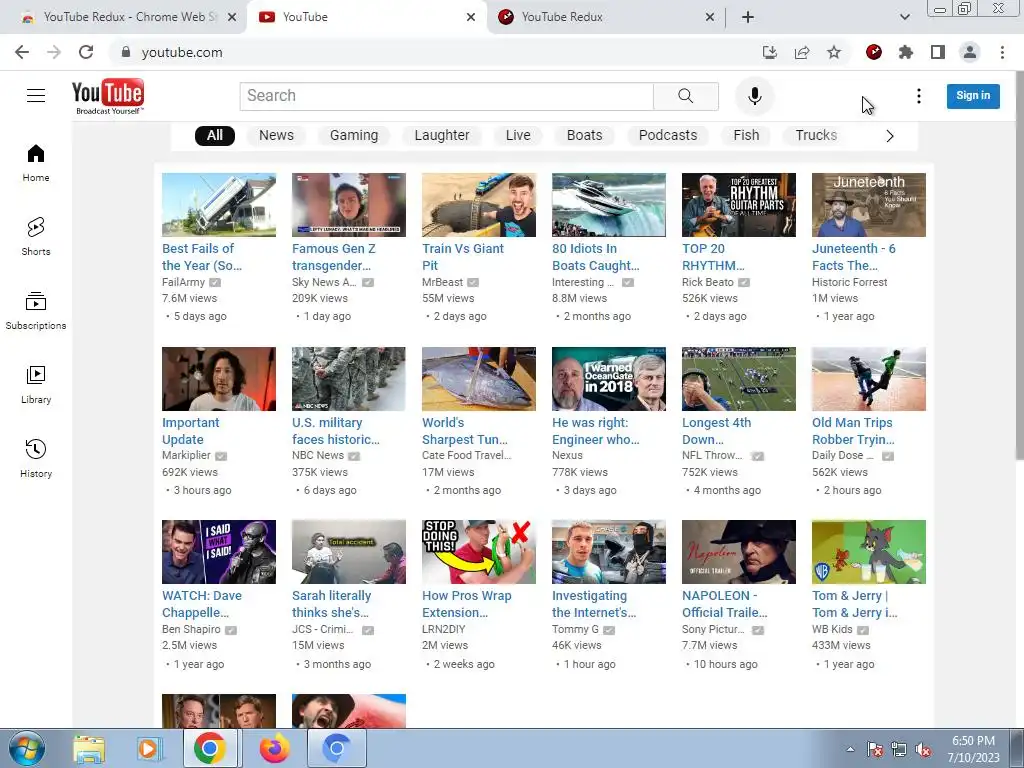
Task: Open the Tom & Jerry thumbnail
Action: click(x=869, y=552)
